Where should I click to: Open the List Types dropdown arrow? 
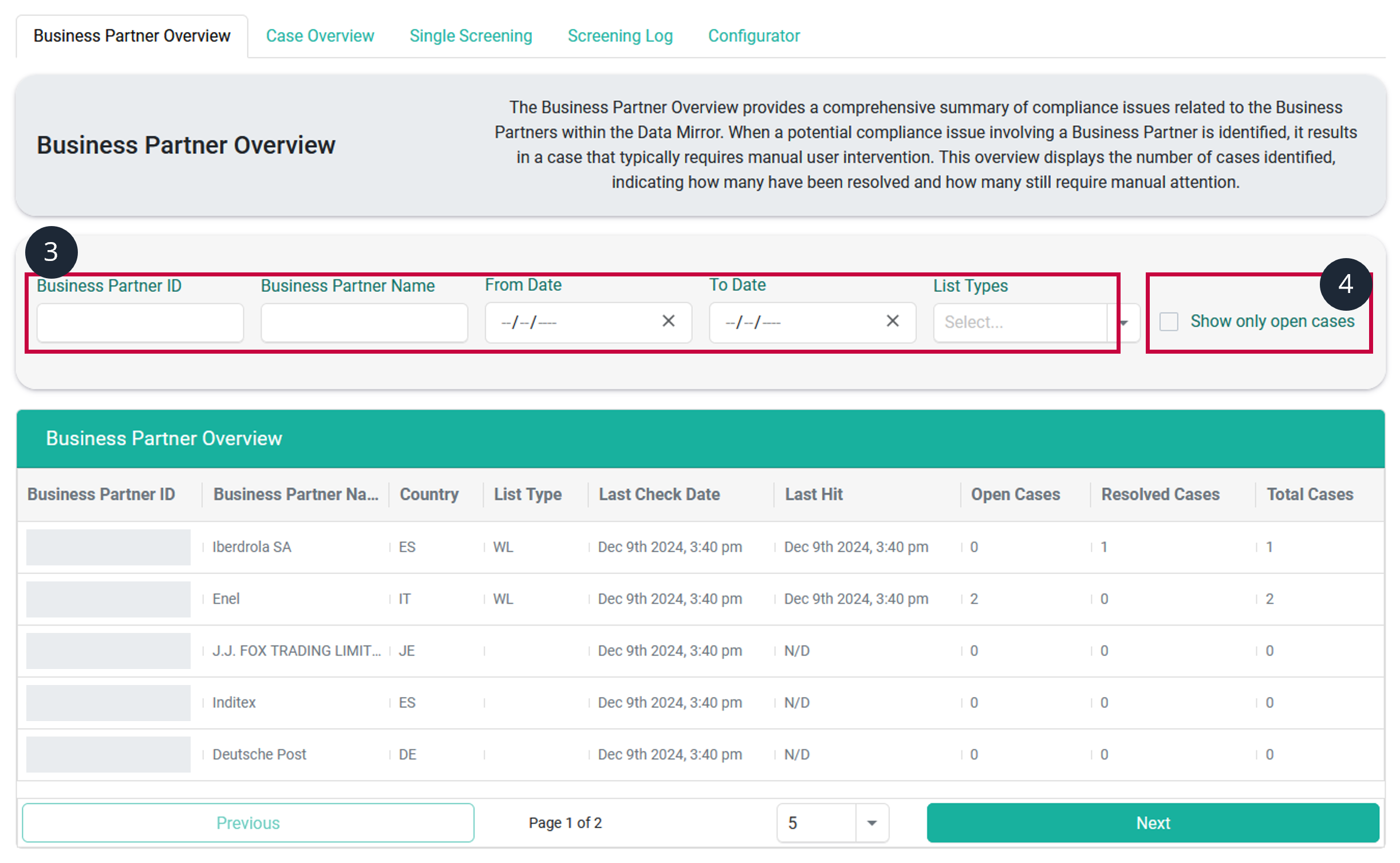tap(1123, 323)
